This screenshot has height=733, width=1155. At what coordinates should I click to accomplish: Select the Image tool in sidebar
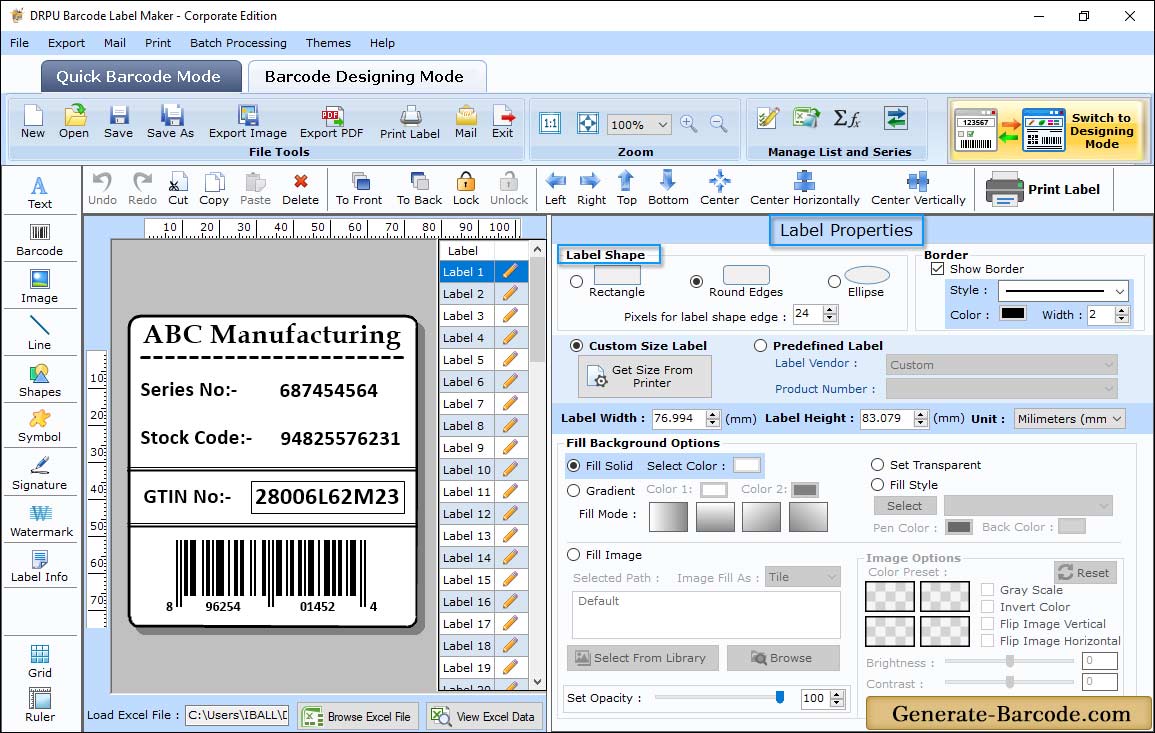pyautogui.click(x=40, y=287)
